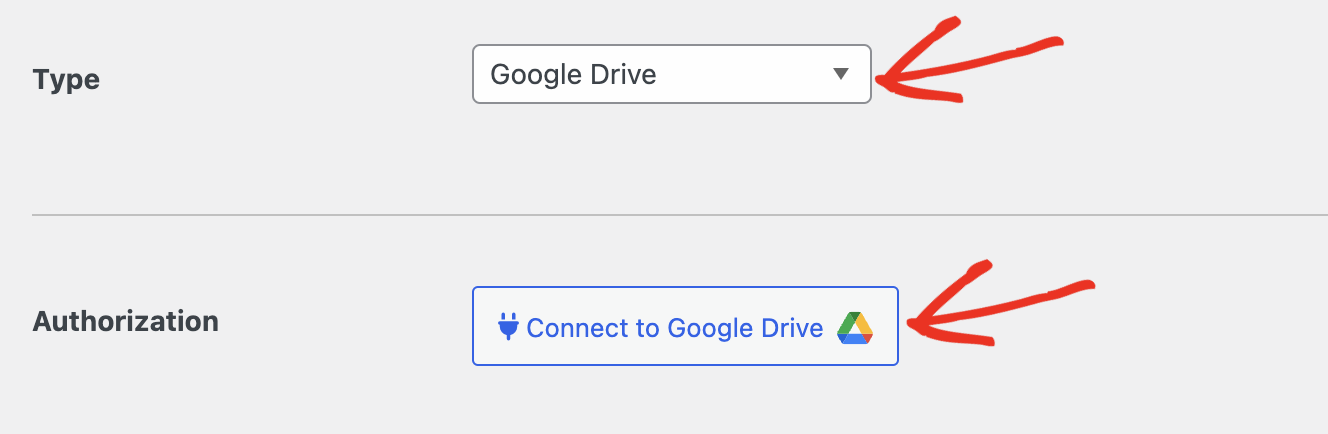The image size is (1328, 434).
Task: Click the blue plug icon
Action: click(508, 327)
